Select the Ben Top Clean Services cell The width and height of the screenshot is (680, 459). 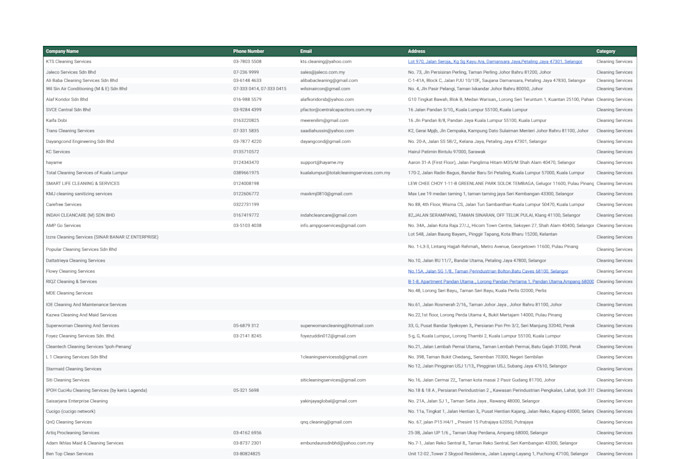tap(69, 454)
